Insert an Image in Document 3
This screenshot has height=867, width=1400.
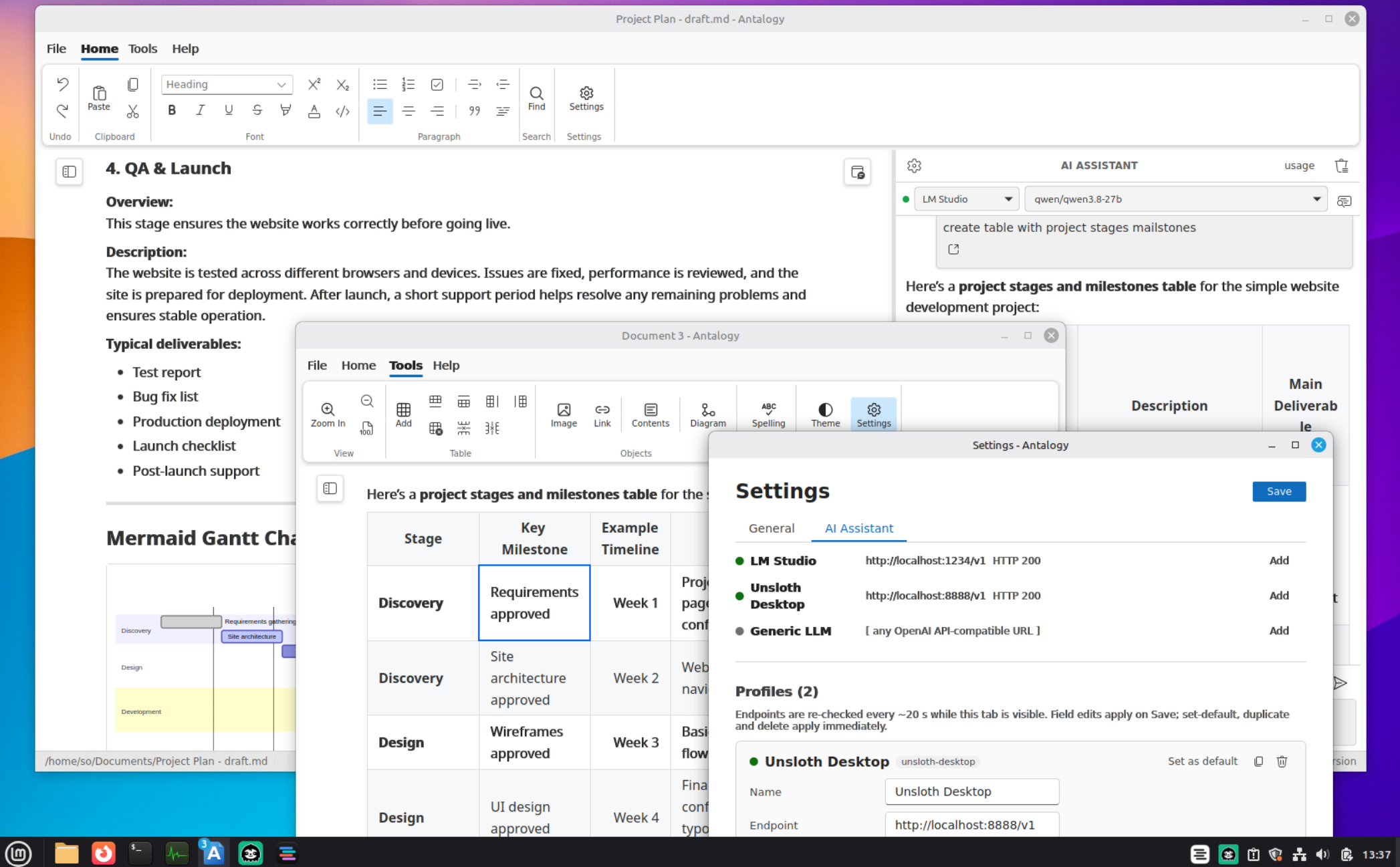tap(564, 414)
